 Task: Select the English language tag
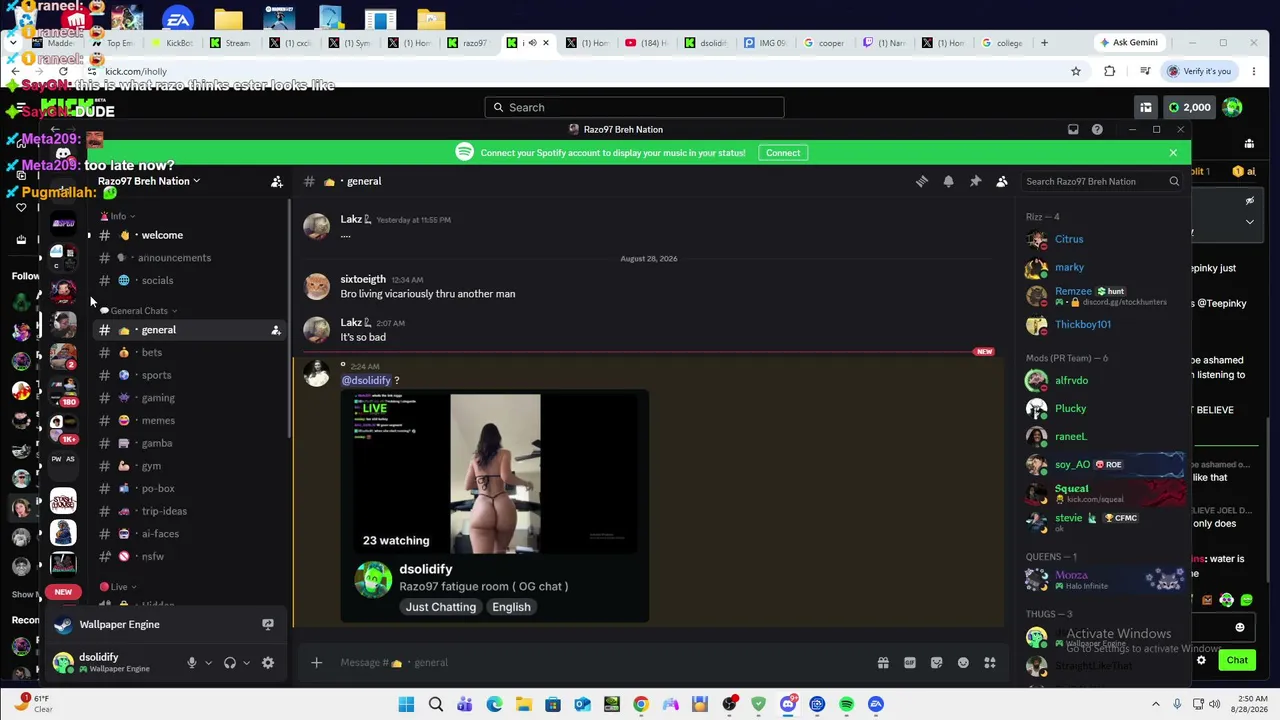[511, 607]
